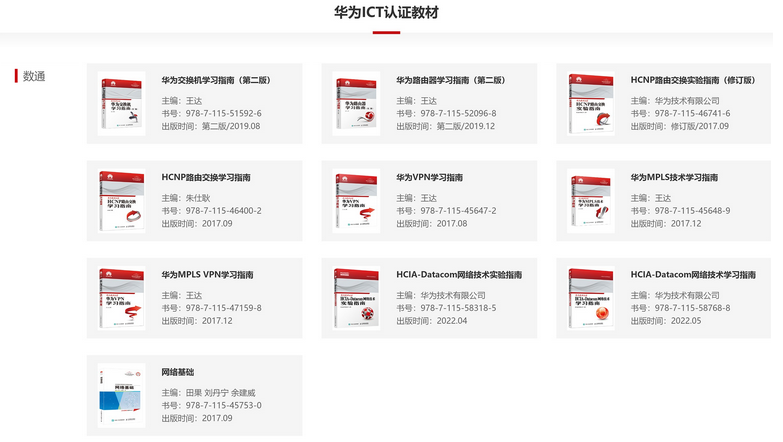The width and height of the screenshot is (783, 442).
Task: Click the 华为MPLS技术学习指南 title text
Action: click(x=673, y=177)
